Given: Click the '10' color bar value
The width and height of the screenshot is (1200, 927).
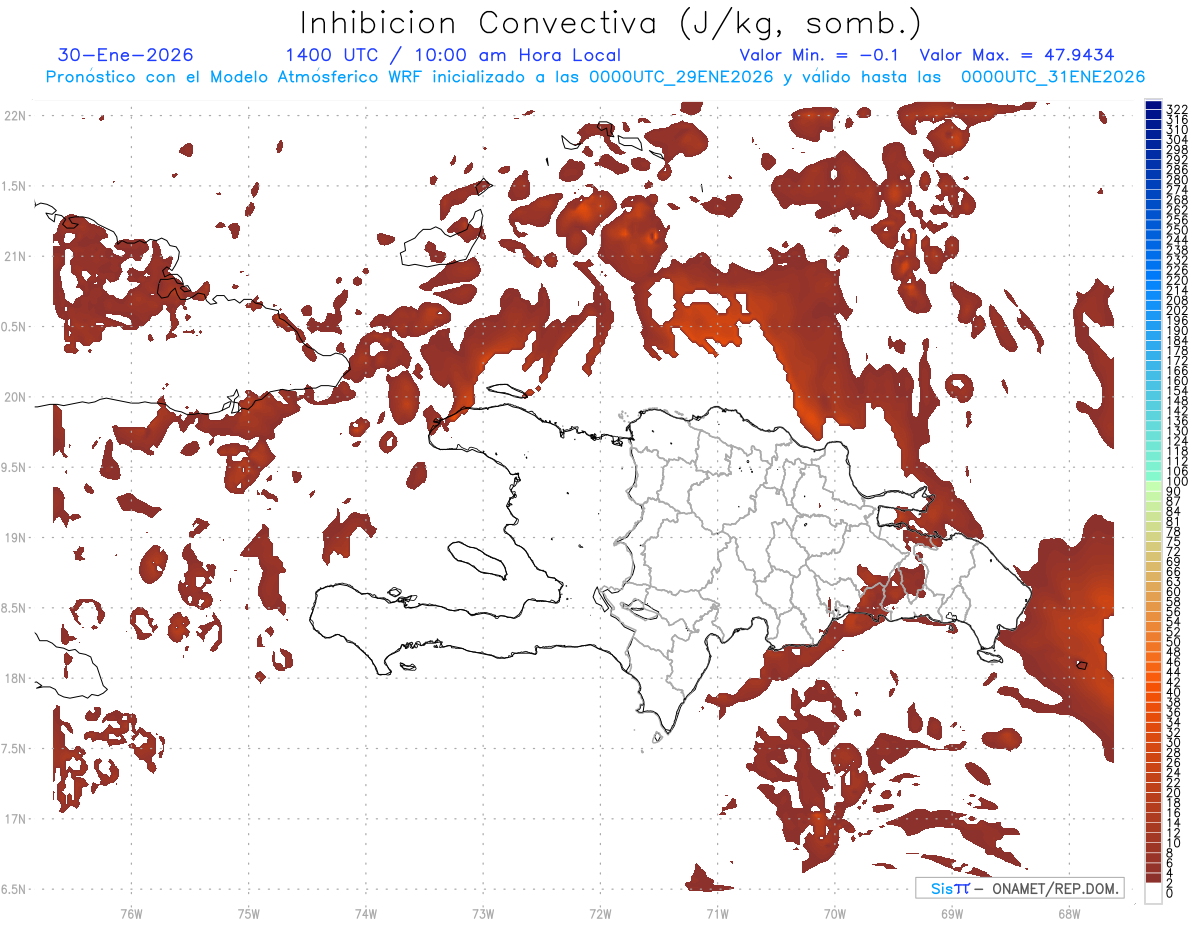Looking at the screenshot, I should click(1173, 843).
